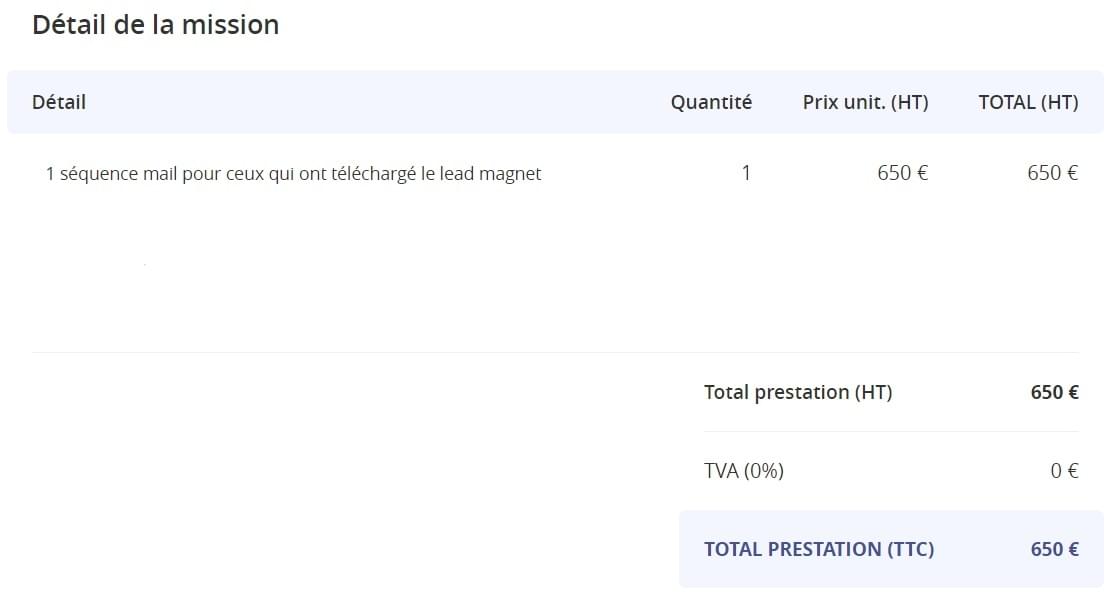Click the 'TOTAL (HT)' column header
The image size is (1120, 612).
(1028, 102)
